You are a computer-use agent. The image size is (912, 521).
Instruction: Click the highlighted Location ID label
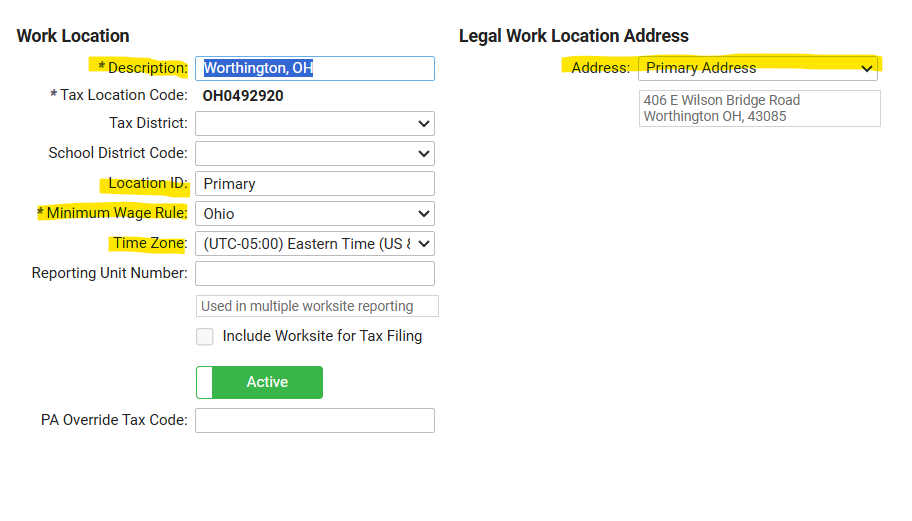[x=147, y=183]
